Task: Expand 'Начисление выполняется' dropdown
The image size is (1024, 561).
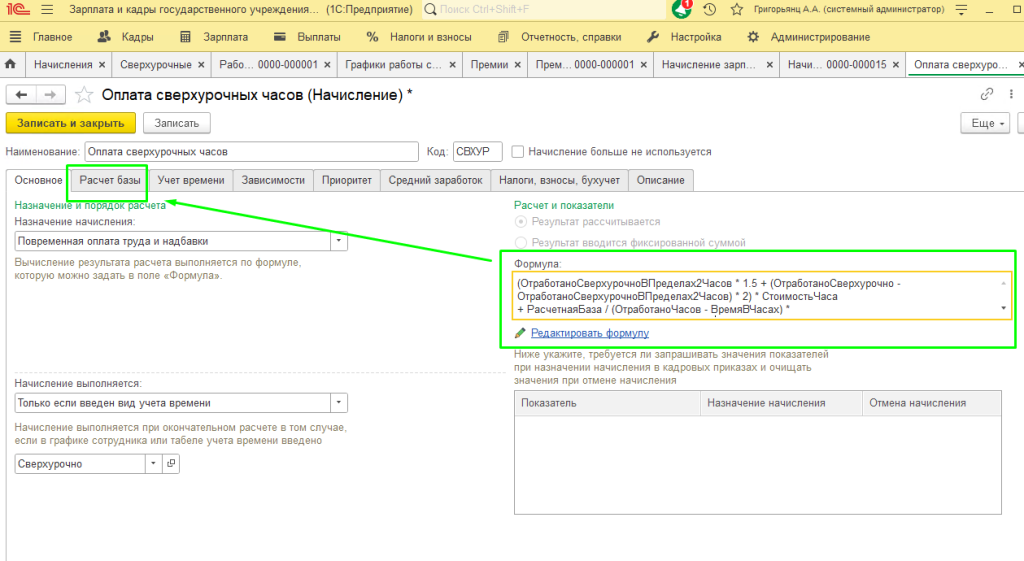Action: pos(339,403)
